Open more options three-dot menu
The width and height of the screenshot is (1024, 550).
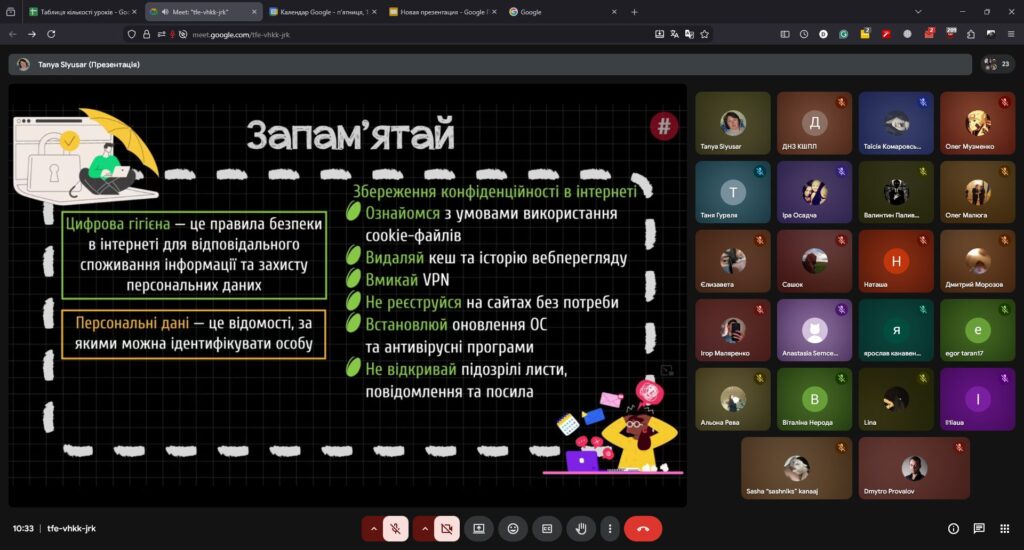608,528
